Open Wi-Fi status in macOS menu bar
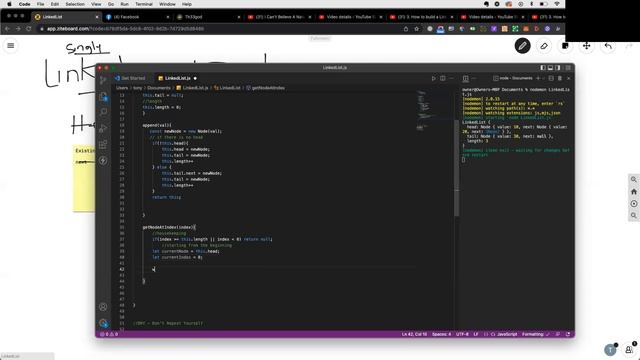Screen dimensions: 640x360 pos(557,4)
